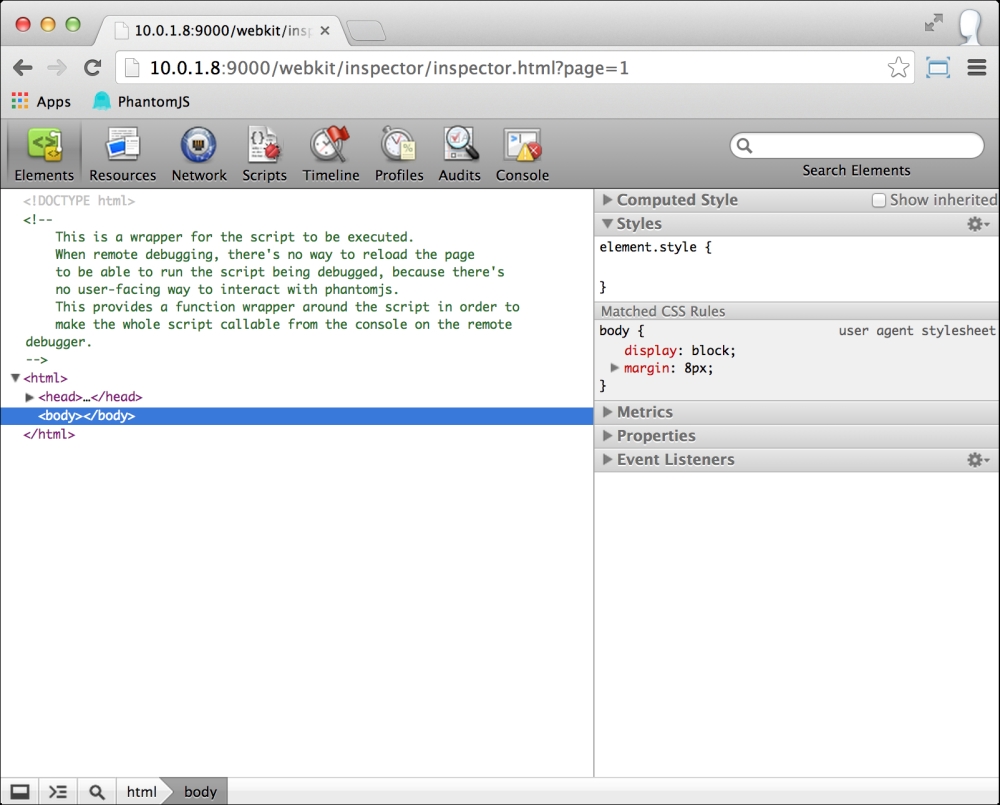Click the comment line mentioning phantomjs
Image resolution: width=1000 pixels, height=805 pixels.
(x=226, y=290)
